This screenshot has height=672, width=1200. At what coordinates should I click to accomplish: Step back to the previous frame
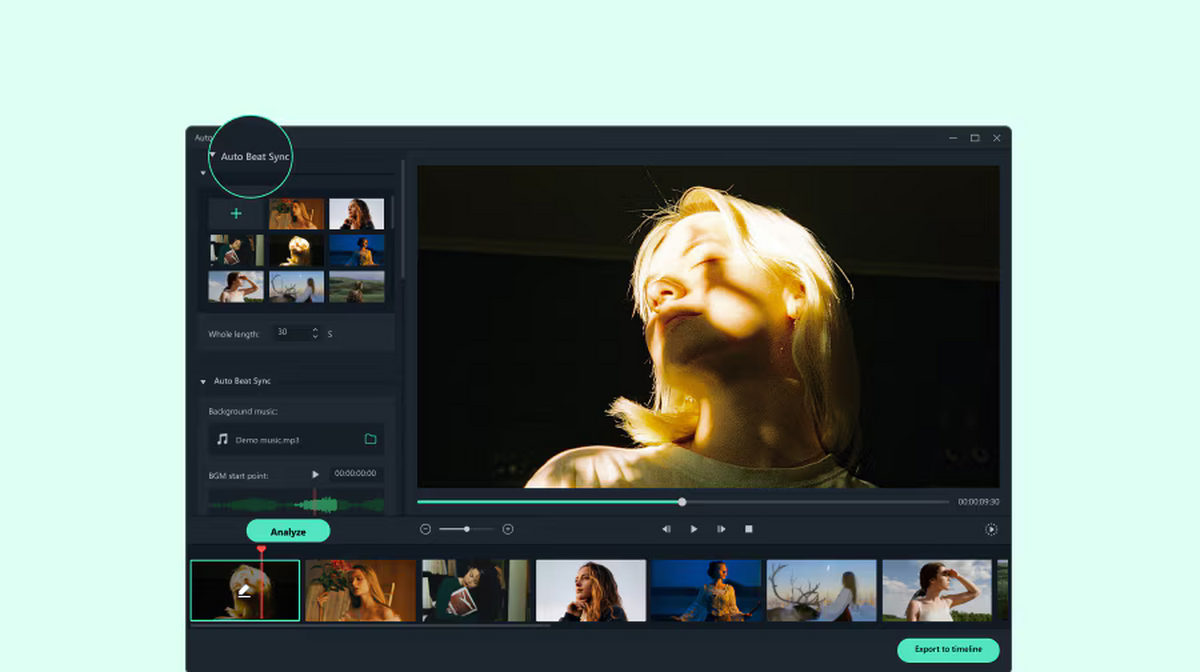click(x=666, y=529)
